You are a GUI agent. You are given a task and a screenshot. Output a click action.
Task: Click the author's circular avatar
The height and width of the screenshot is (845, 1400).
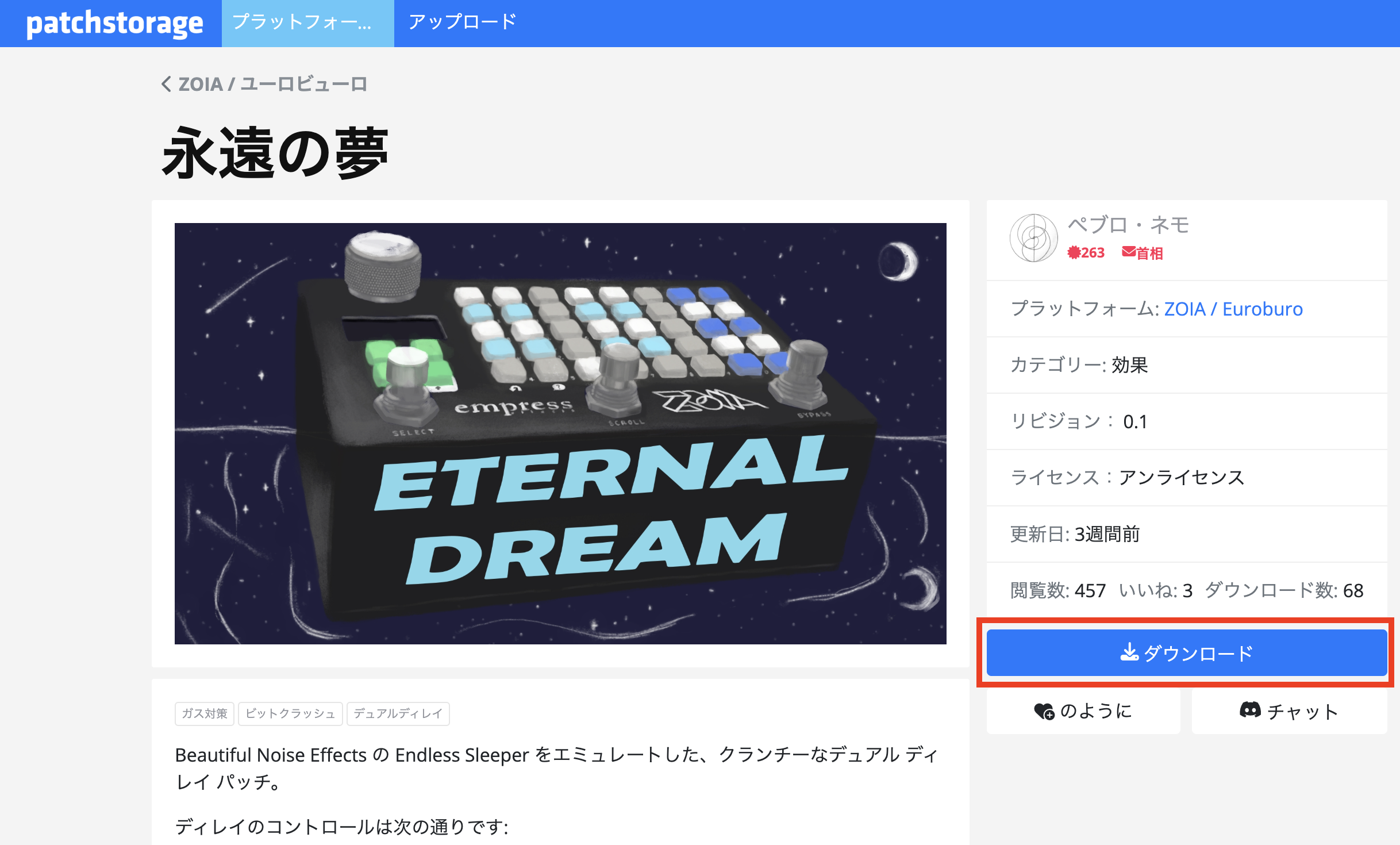(x=1033, y=238)
